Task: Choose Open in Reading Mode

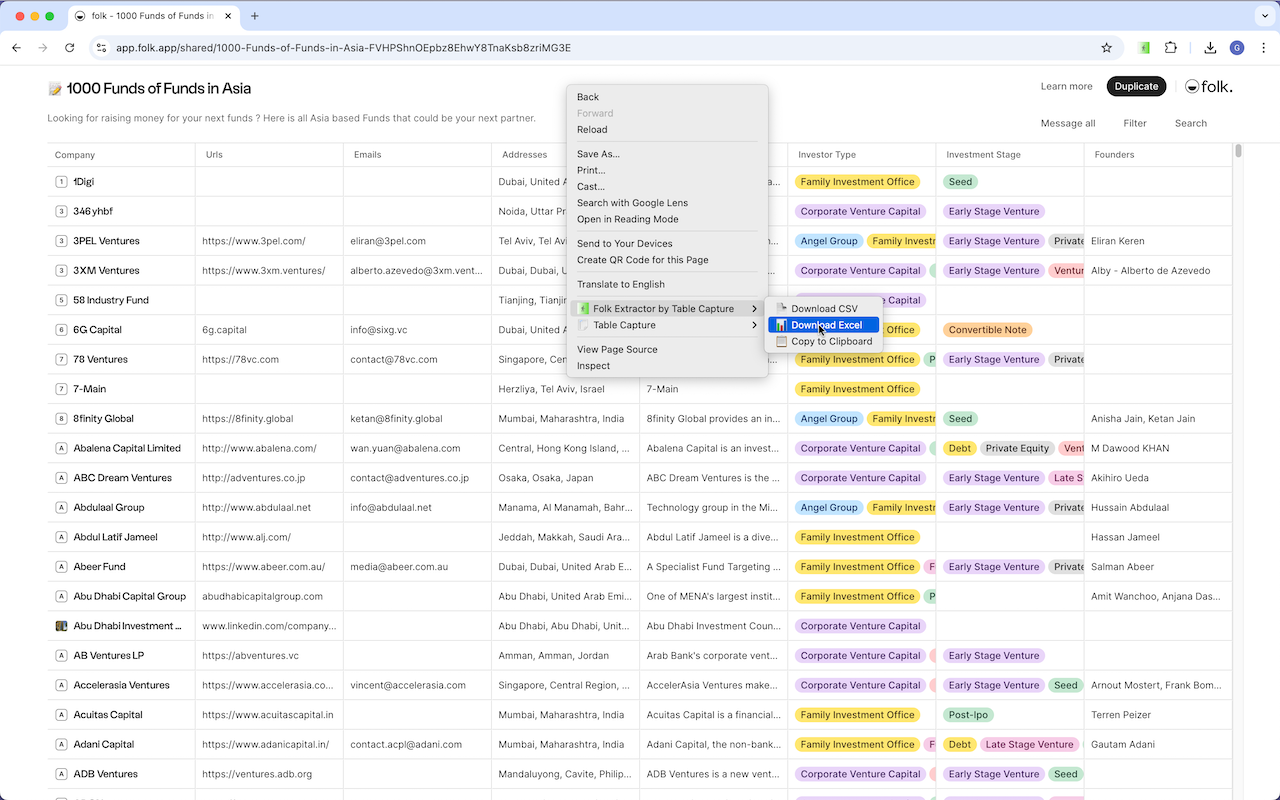Action: coord(667,219)
